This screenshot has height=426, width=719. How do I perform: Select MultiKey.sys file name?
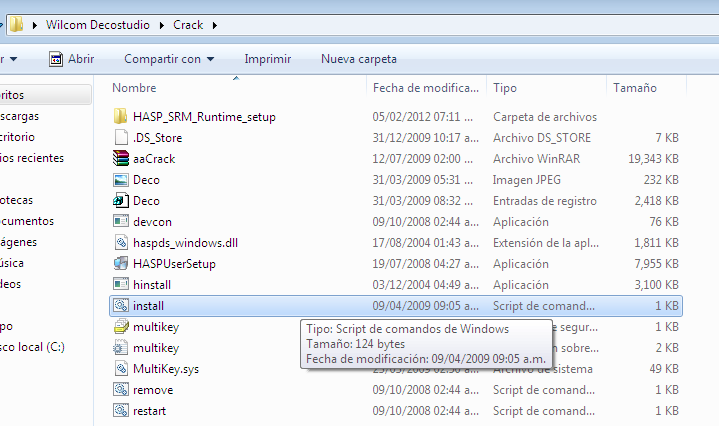(x=166, y=369)
